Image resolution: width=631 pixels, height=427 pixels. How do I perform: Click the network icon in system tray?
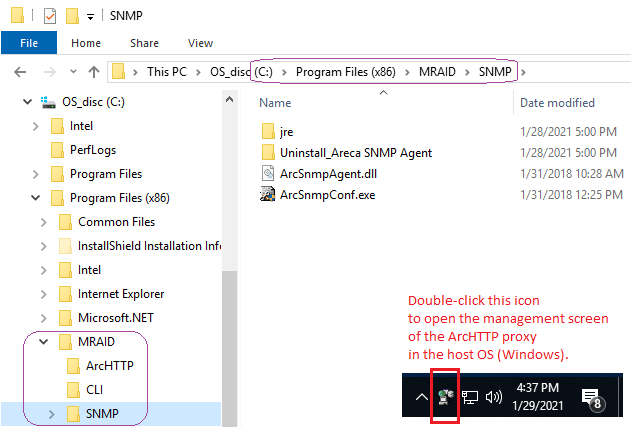pyautogui.click(x=469, y=398)
